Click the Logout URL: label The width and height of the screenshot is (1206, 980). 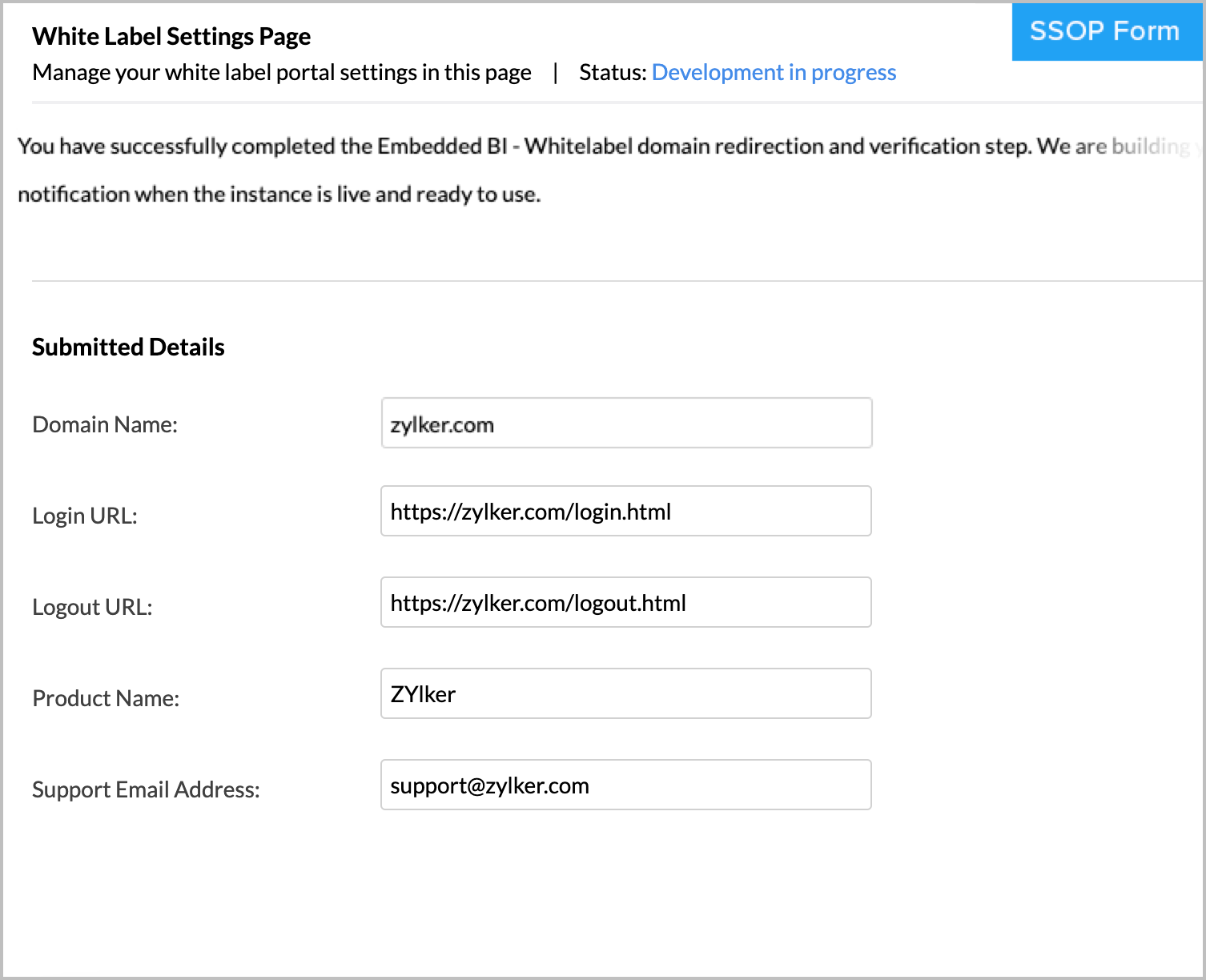92,607
